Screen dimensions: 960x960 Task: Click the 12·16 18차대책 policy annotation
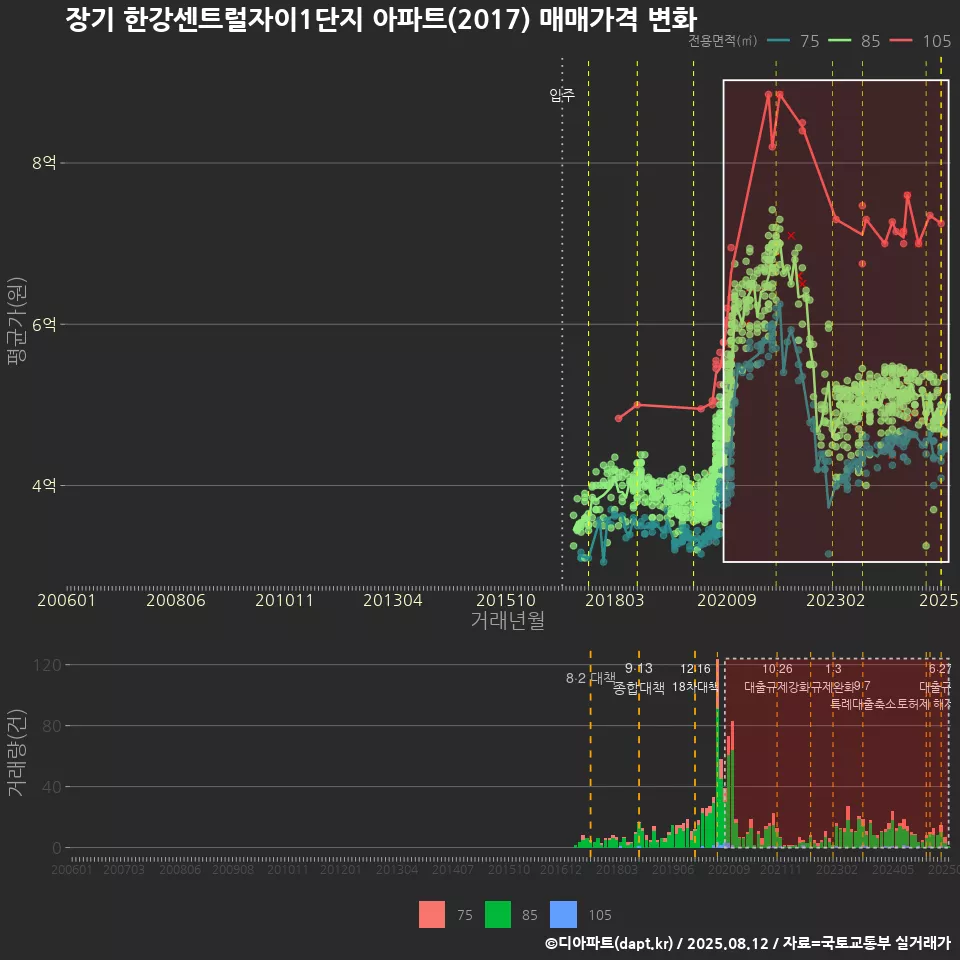click(x=695, y=678)
